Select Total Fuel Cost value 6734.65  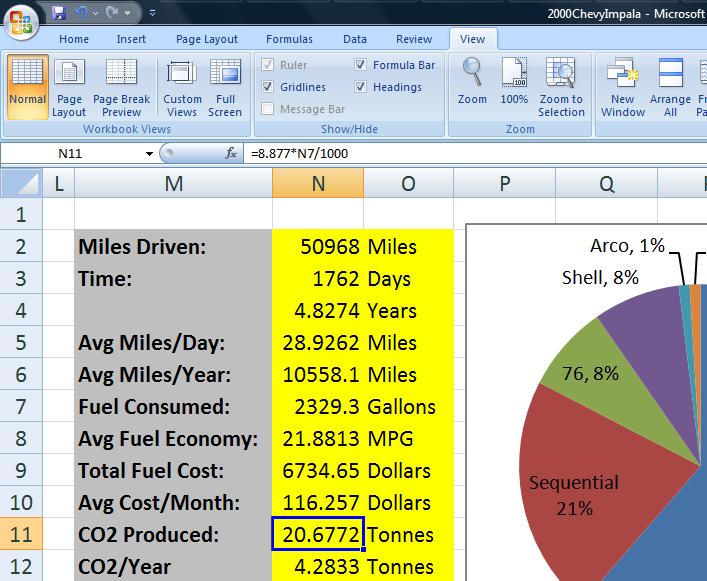(318, 470)
